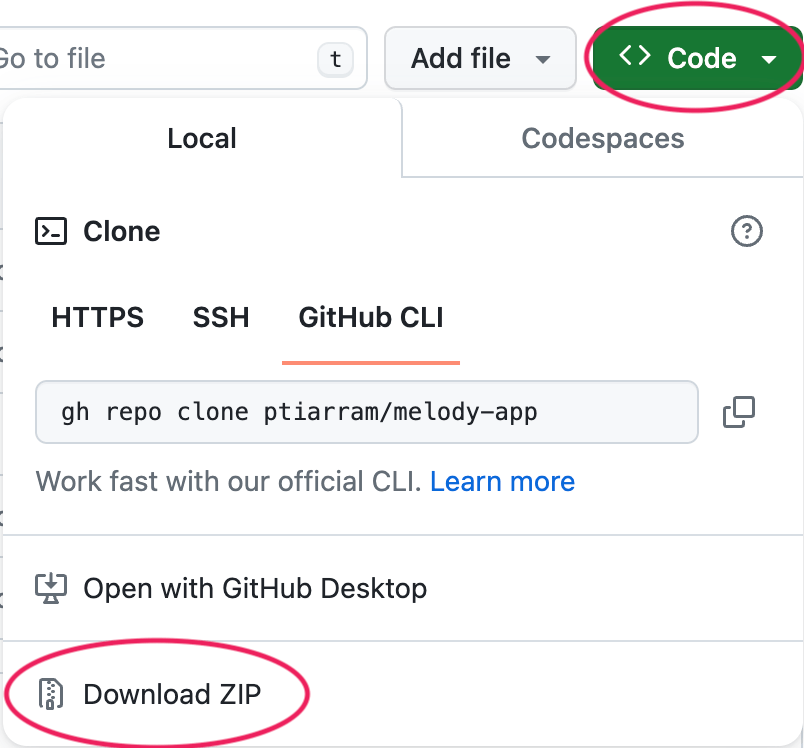Image resolution: width=804 pixels, height=748 pixels.
Task: Click the copy clone command icon
Action: point(739,412)
